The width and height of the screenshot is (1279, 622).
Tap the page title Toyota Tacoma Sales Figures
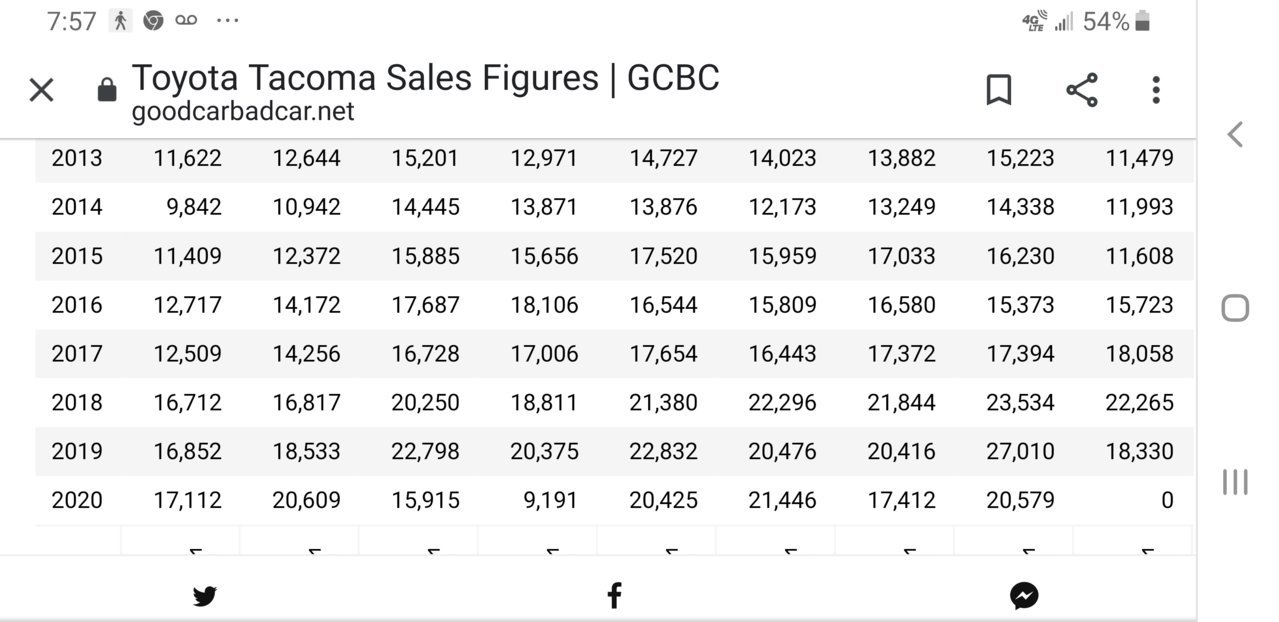click(367, 78)
